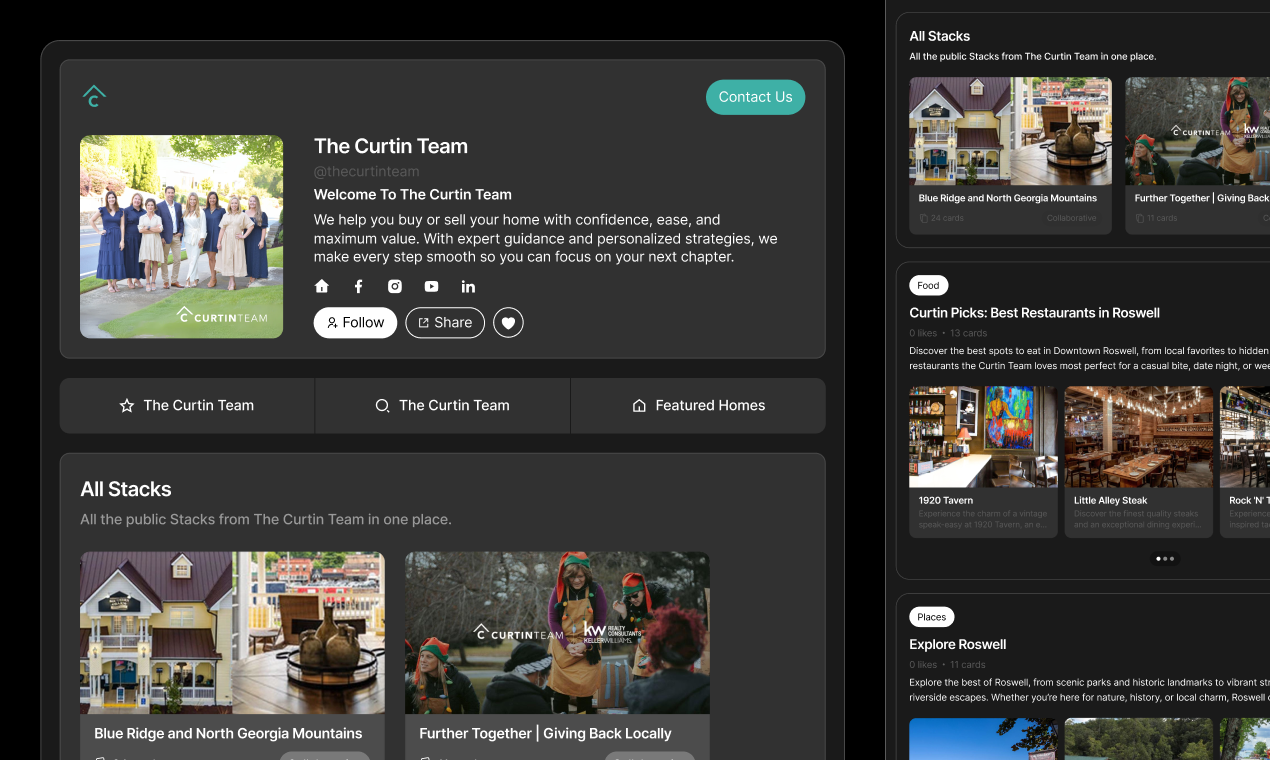This screenshot has width=1270, height=760.
Task: Like the profile with the heart icon
Action: click(508, 323)
